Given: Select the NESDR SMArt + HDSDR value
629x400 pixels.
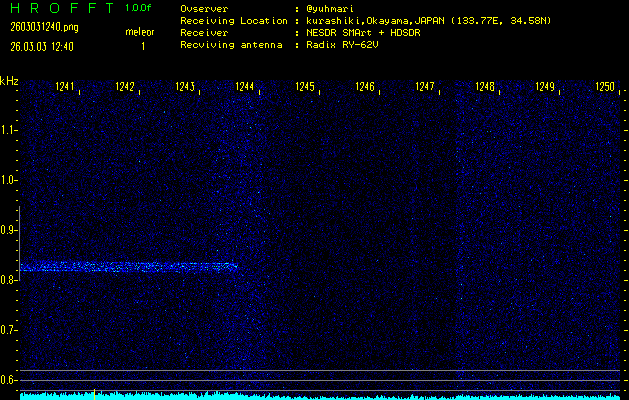Looking at the screenshot, I should pos(363,33).
